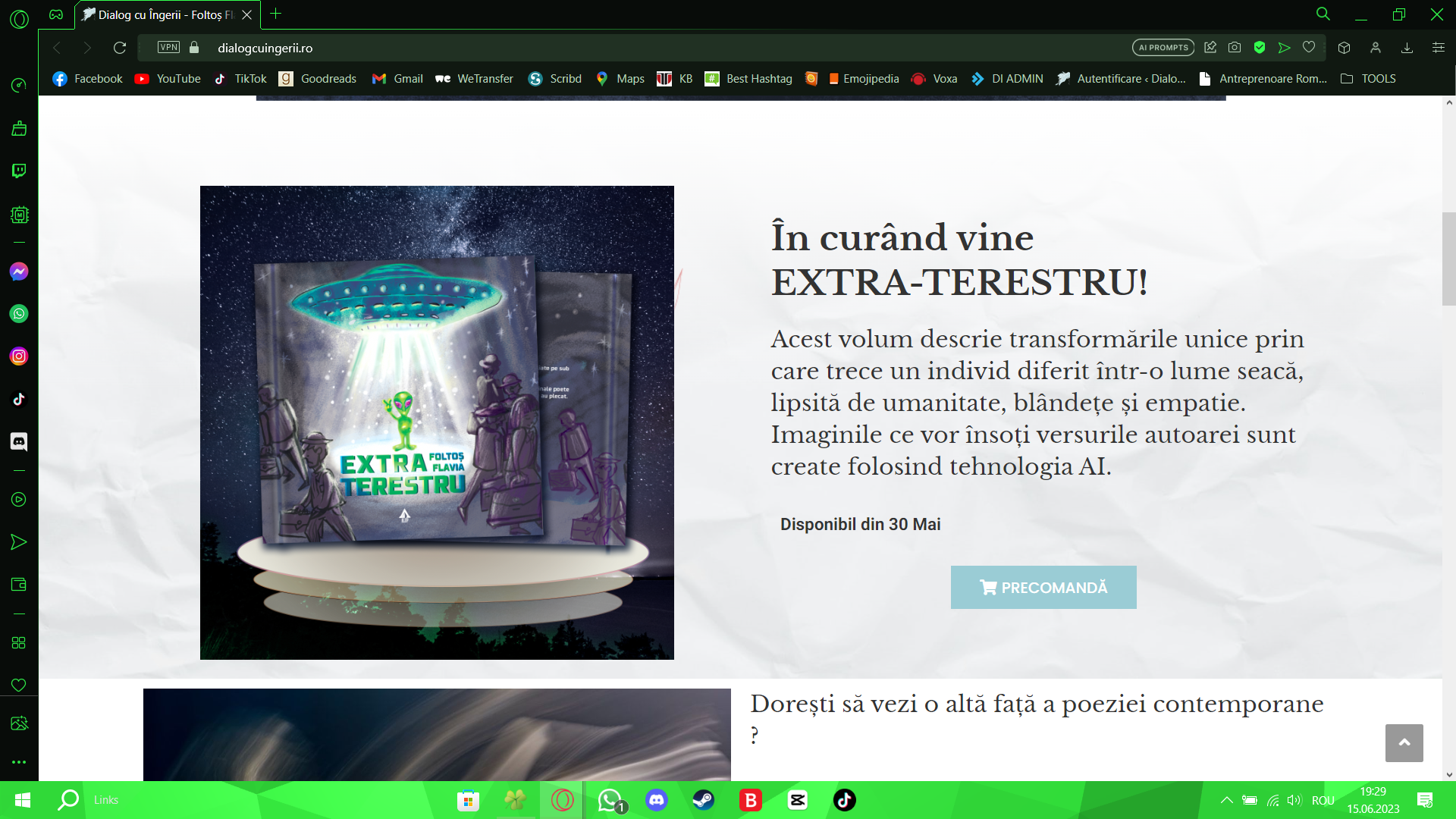Click the scroll-to-top arrow button
Image resolution: width=1456 pixels, height=819 pixels.
tap(1404, 743)
